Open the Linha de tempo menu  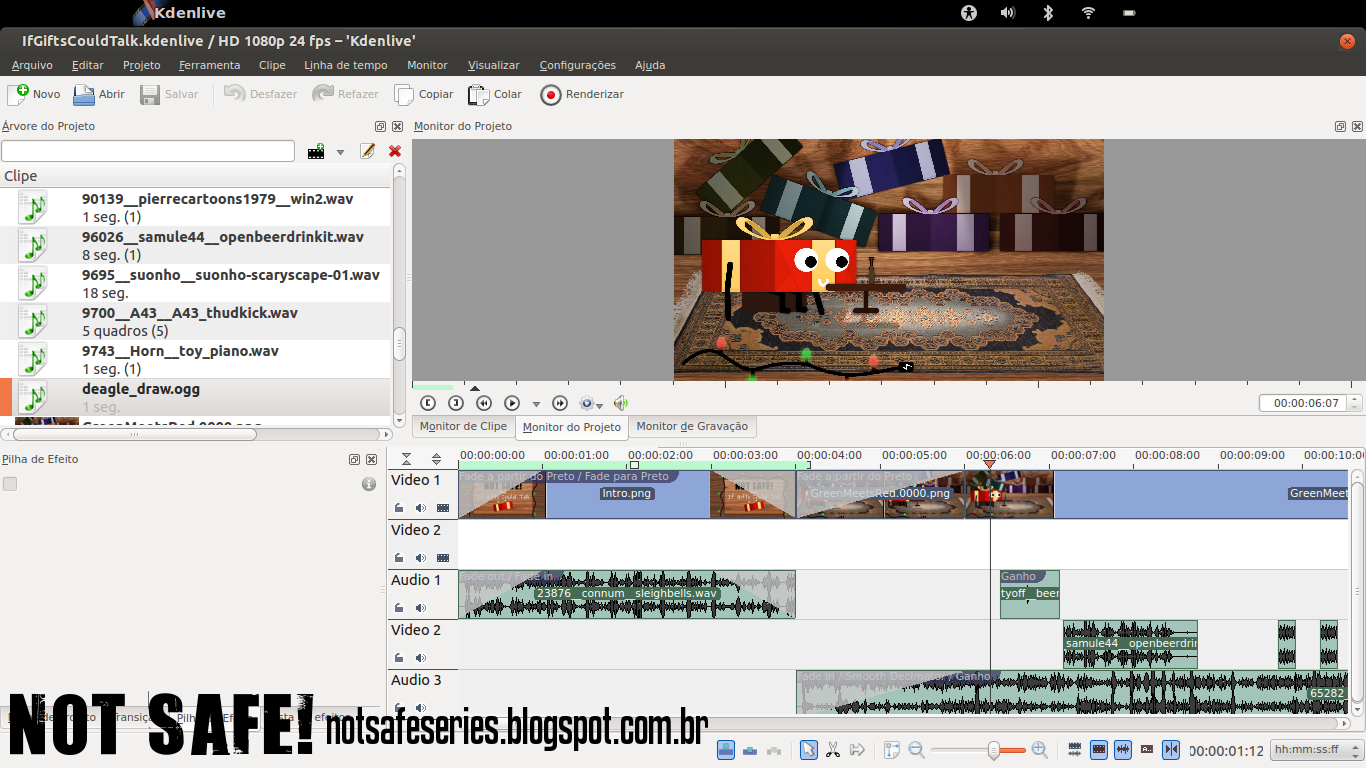[x=345, y=65]
